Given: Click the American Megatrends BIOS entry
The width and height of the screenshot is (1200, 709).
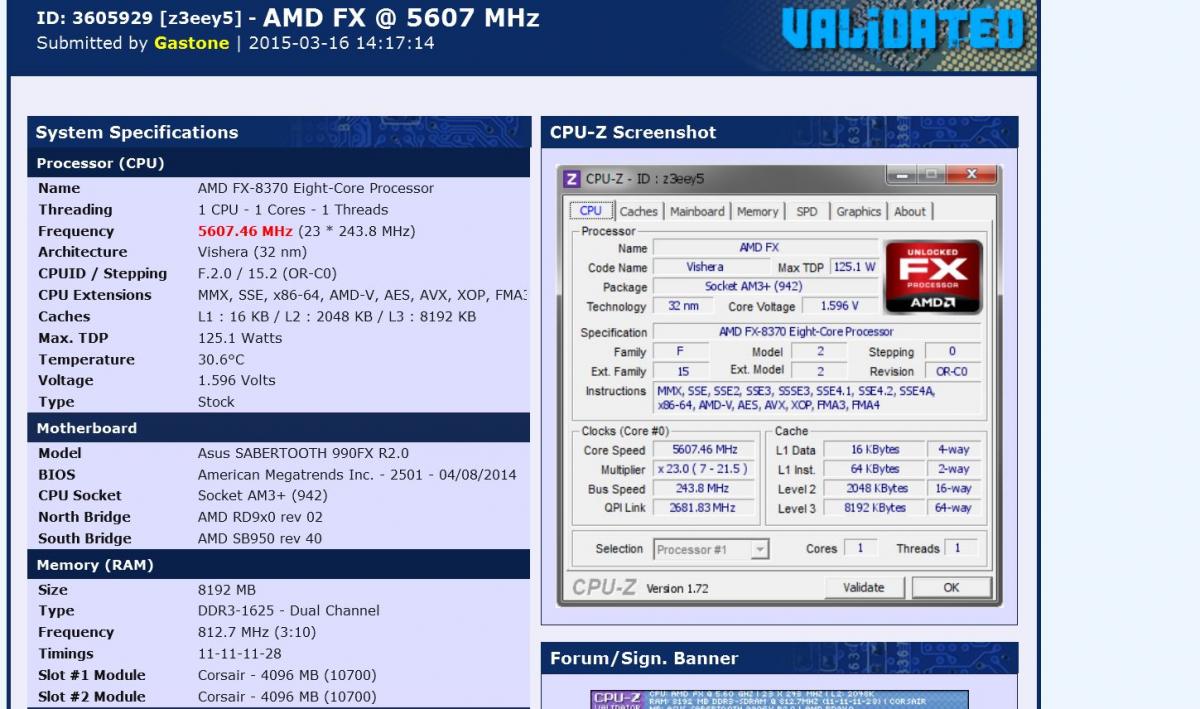Looking at the screenshot, I should (x=357, y=475).
